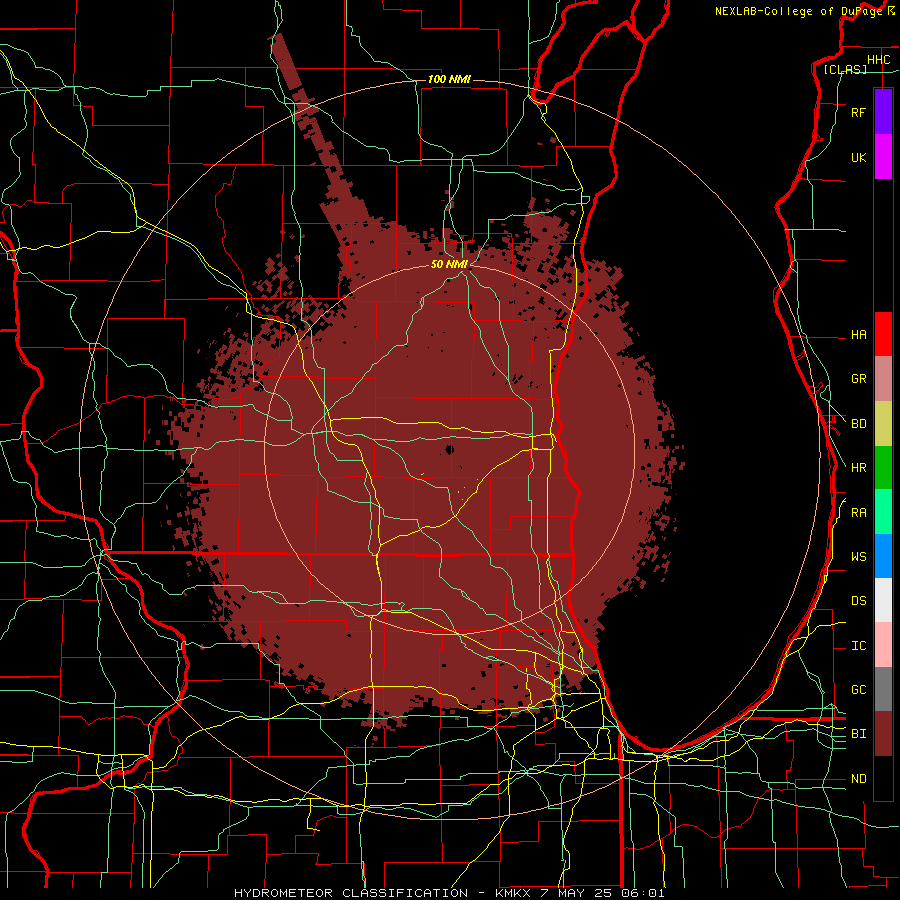Click the HR legend label
The image size is (900, 900).
tap(858, 468)
